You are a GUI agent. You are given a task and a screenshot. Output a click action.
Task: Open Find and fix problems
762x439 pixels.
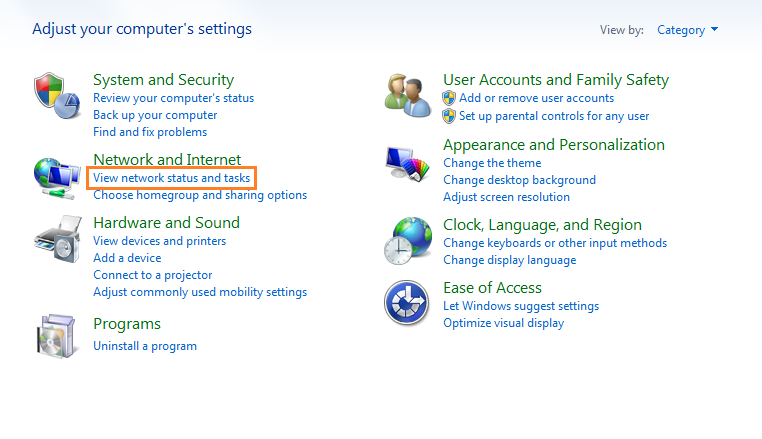point(150,132)
